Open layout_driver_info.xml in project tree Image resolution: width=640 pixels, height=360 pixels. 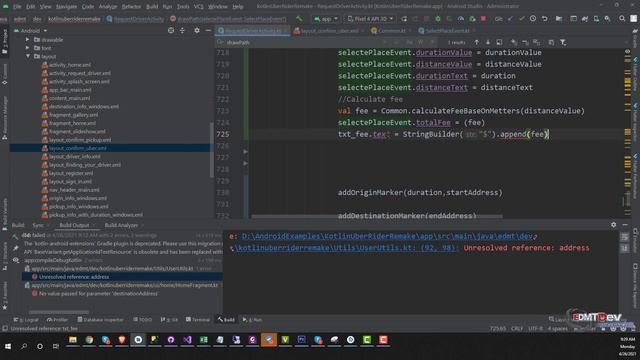(74, 156)
